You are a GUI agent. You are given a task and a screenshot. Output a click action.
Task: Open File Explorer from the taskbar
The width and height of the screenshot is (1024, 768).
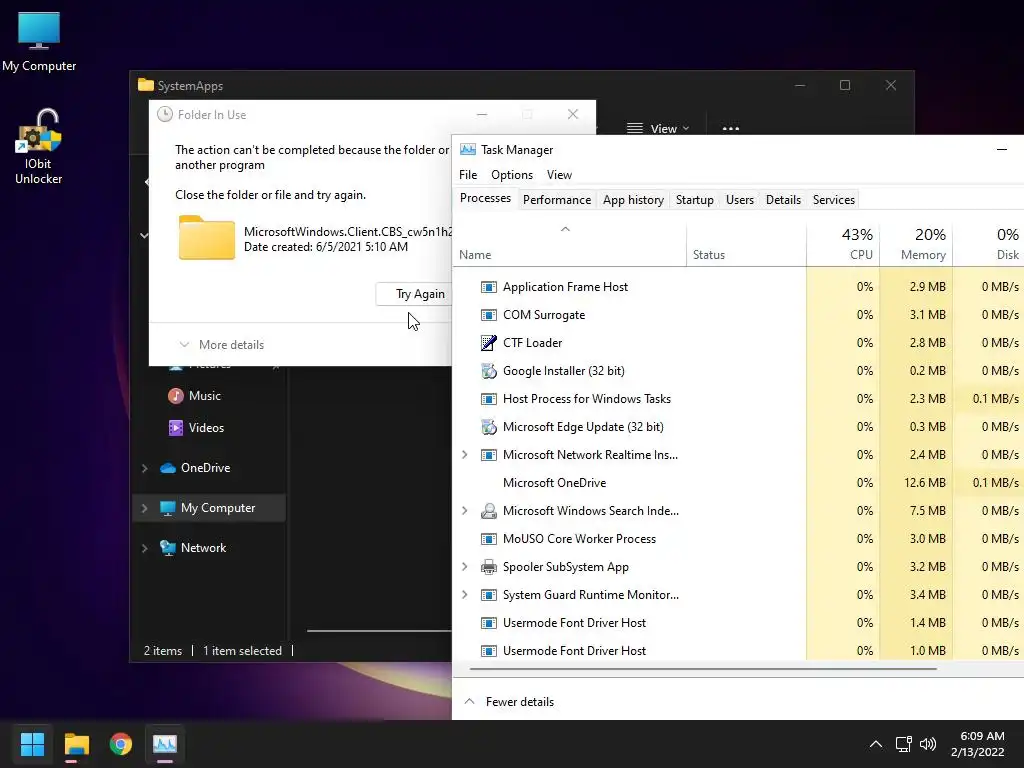pyautogui.click(x=76, y=744)
